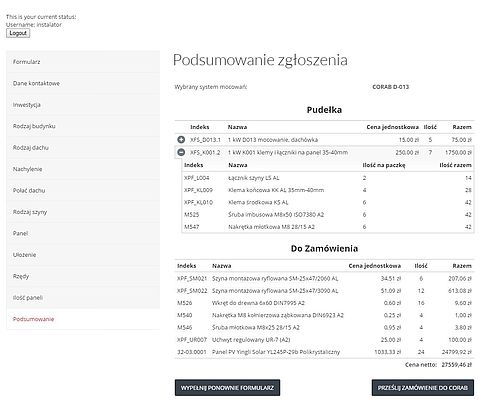Click 'Śruba imbusowa M8x50' row name
Screen dimensions: 500x413
(x=276, y=214)
